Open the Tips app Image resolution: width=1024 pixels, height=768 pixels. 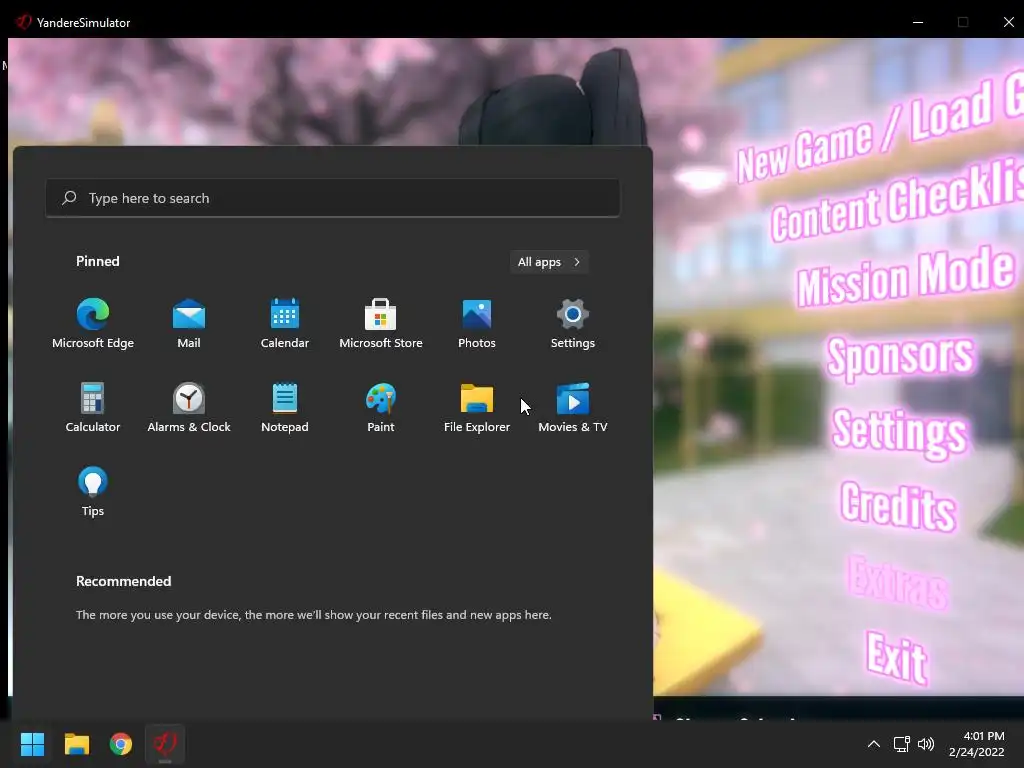point(93,492)
